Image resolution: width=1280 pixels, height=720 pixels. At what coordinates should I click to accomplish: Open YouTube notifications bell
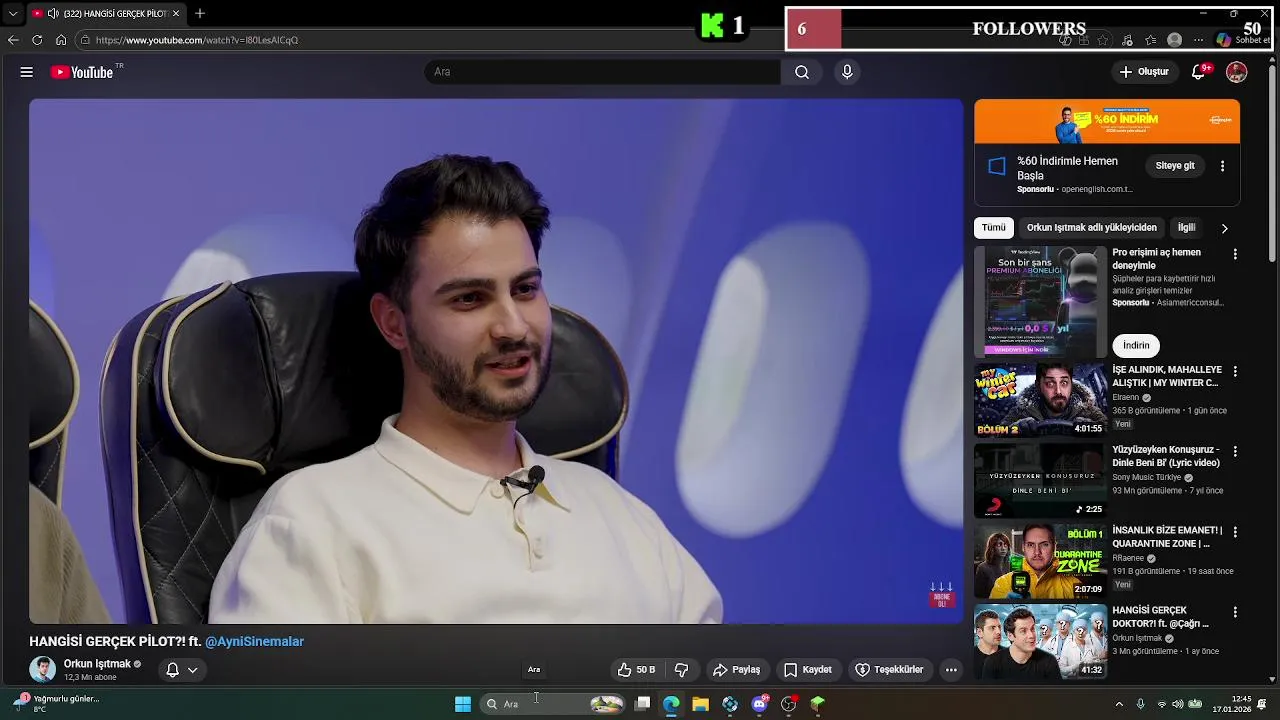(1199, 72)
